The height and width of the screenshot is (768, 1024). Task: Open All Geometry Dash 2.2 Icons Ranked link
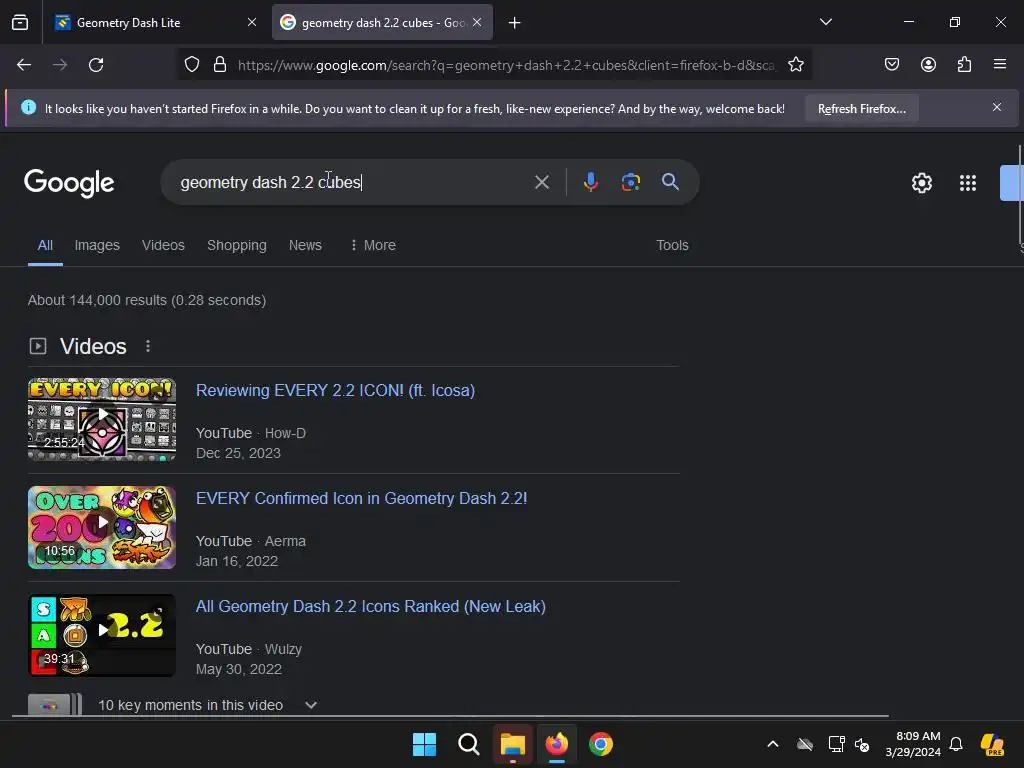[x=370, y=607]
